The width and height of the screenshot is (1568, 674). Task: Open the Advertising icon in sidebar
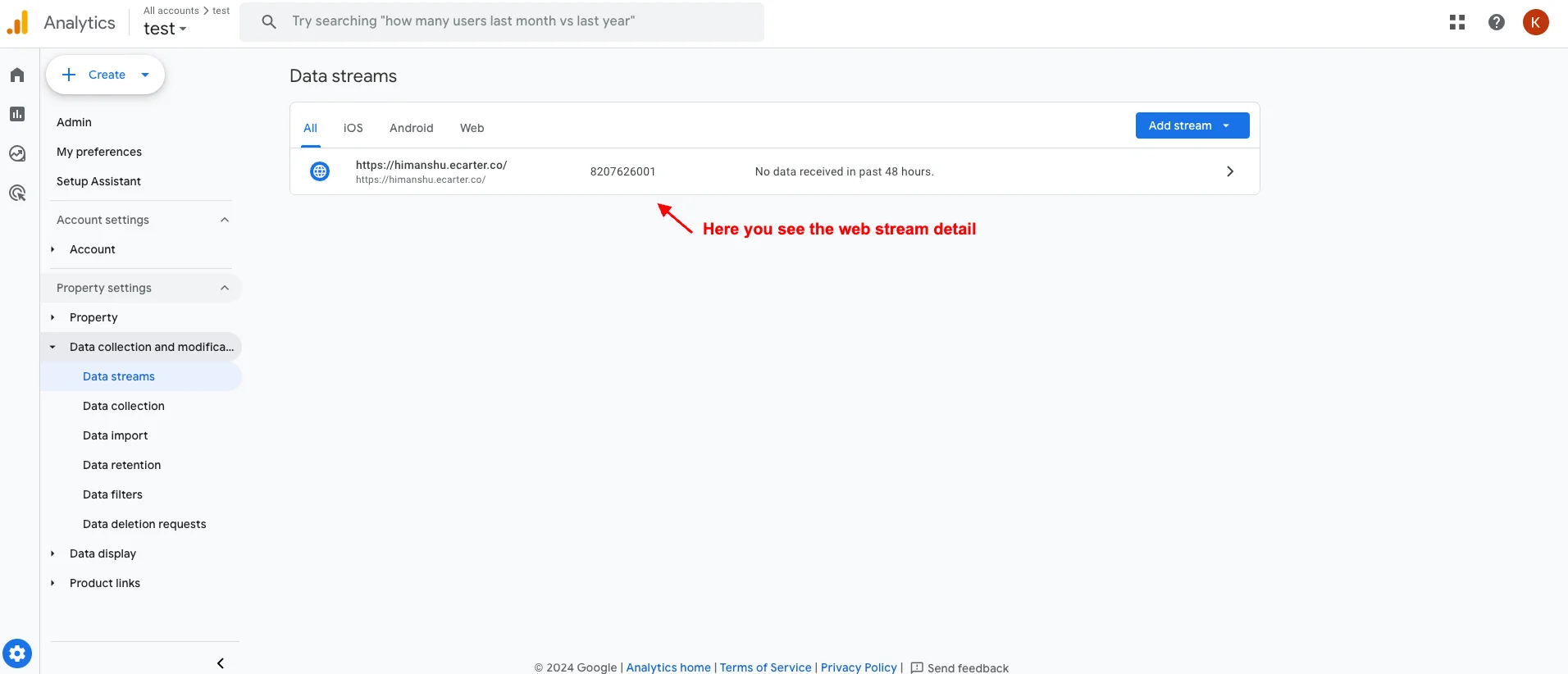point(17,194)
